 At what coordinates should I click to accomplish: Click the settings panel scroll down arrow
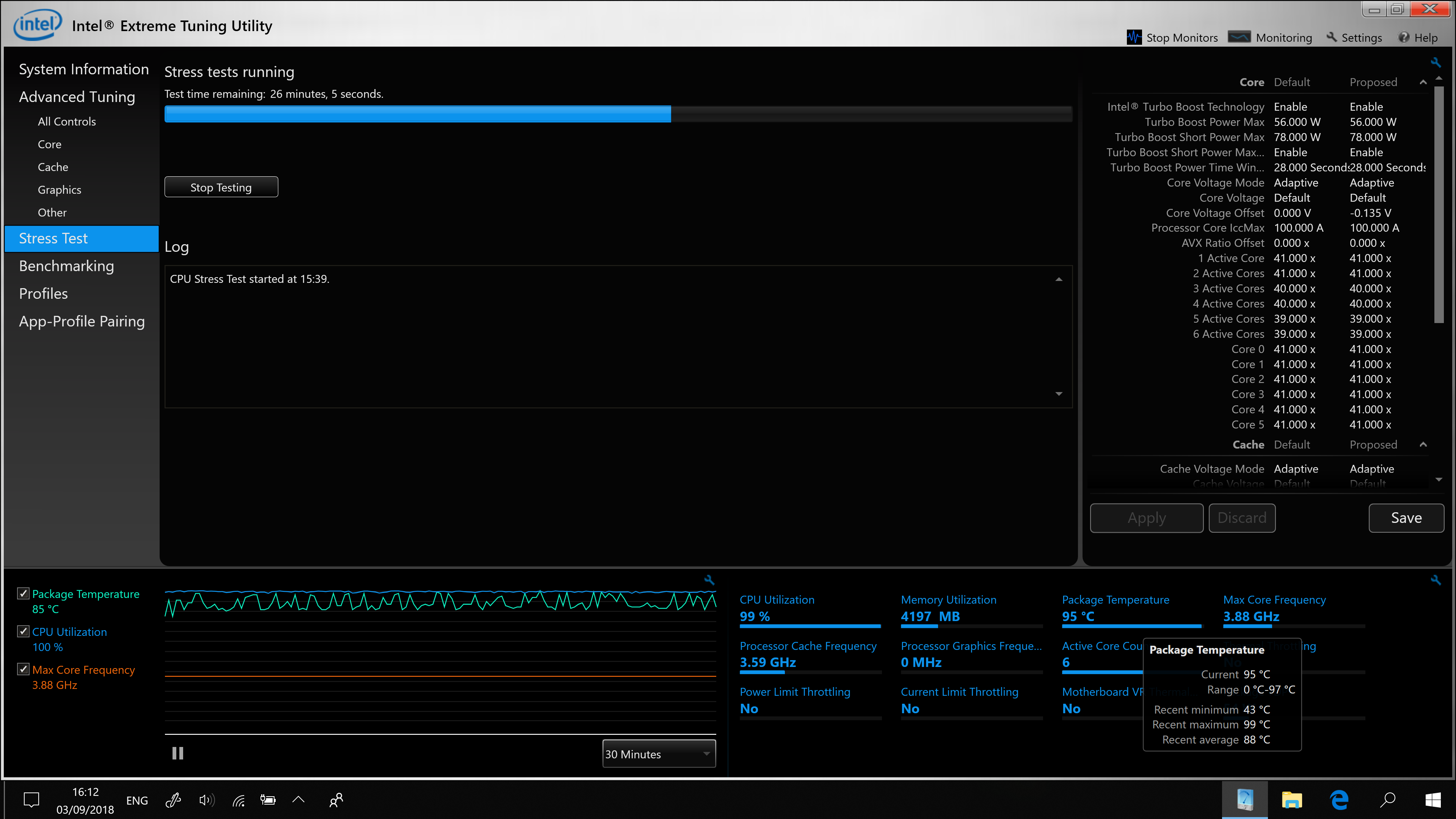(x=1439, y=479)
